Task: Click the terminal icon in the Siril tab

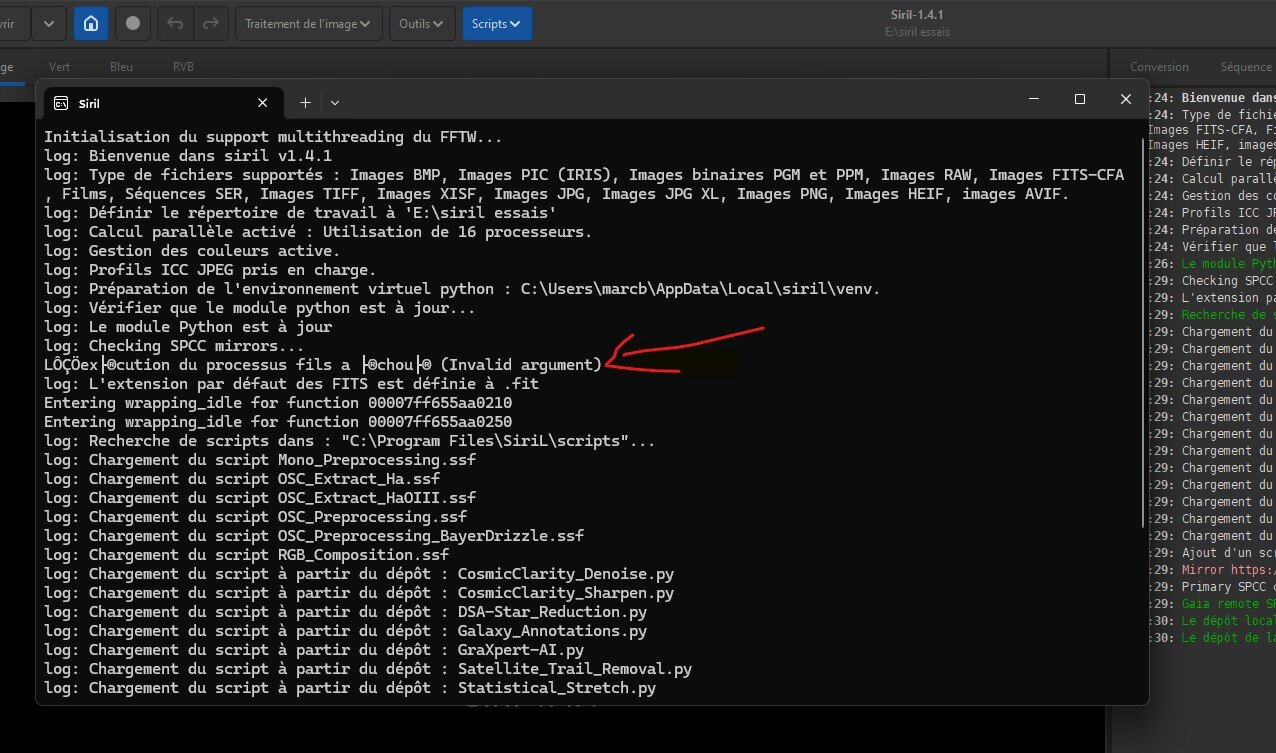Action: [61, 103]
